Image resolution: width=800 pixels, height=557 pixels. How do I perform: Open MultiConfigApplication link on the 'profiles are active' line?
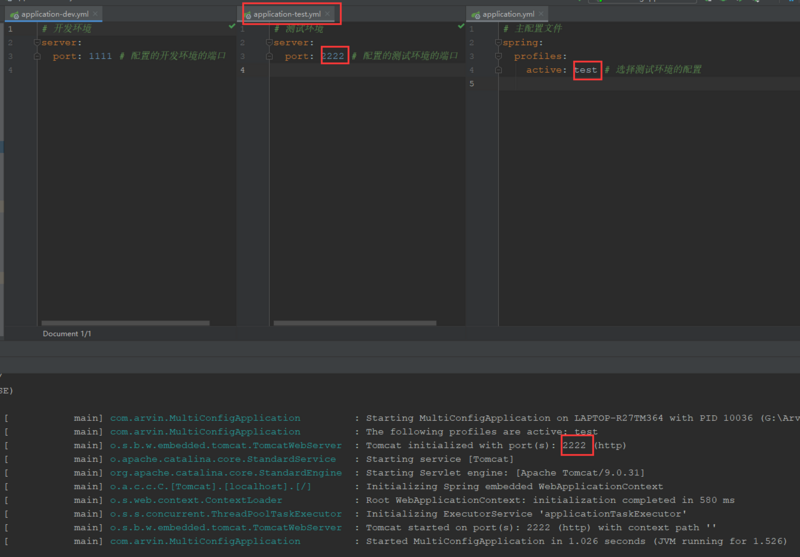[205, 432]
